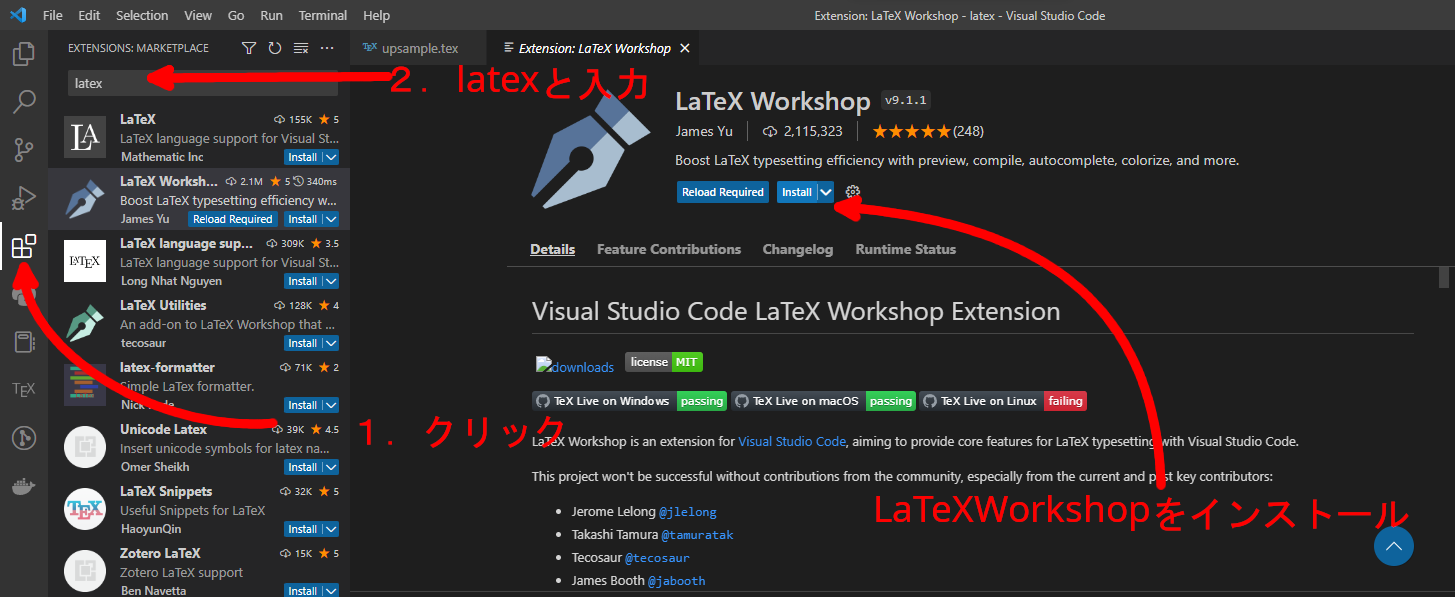Open the Changelog tab of LaTeX Workshop
1455x597 pixels.
tap(797, 249)
